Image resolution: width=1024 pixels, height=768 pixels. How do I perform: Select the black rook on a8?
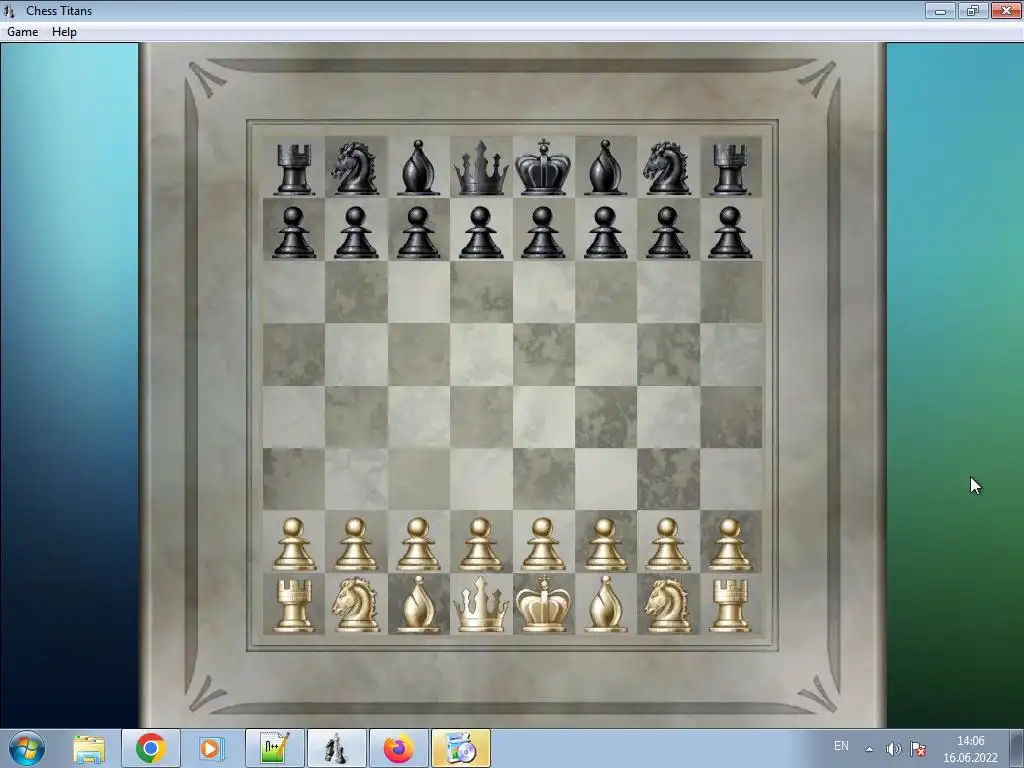pyautogui.click(x=294, y=169)
